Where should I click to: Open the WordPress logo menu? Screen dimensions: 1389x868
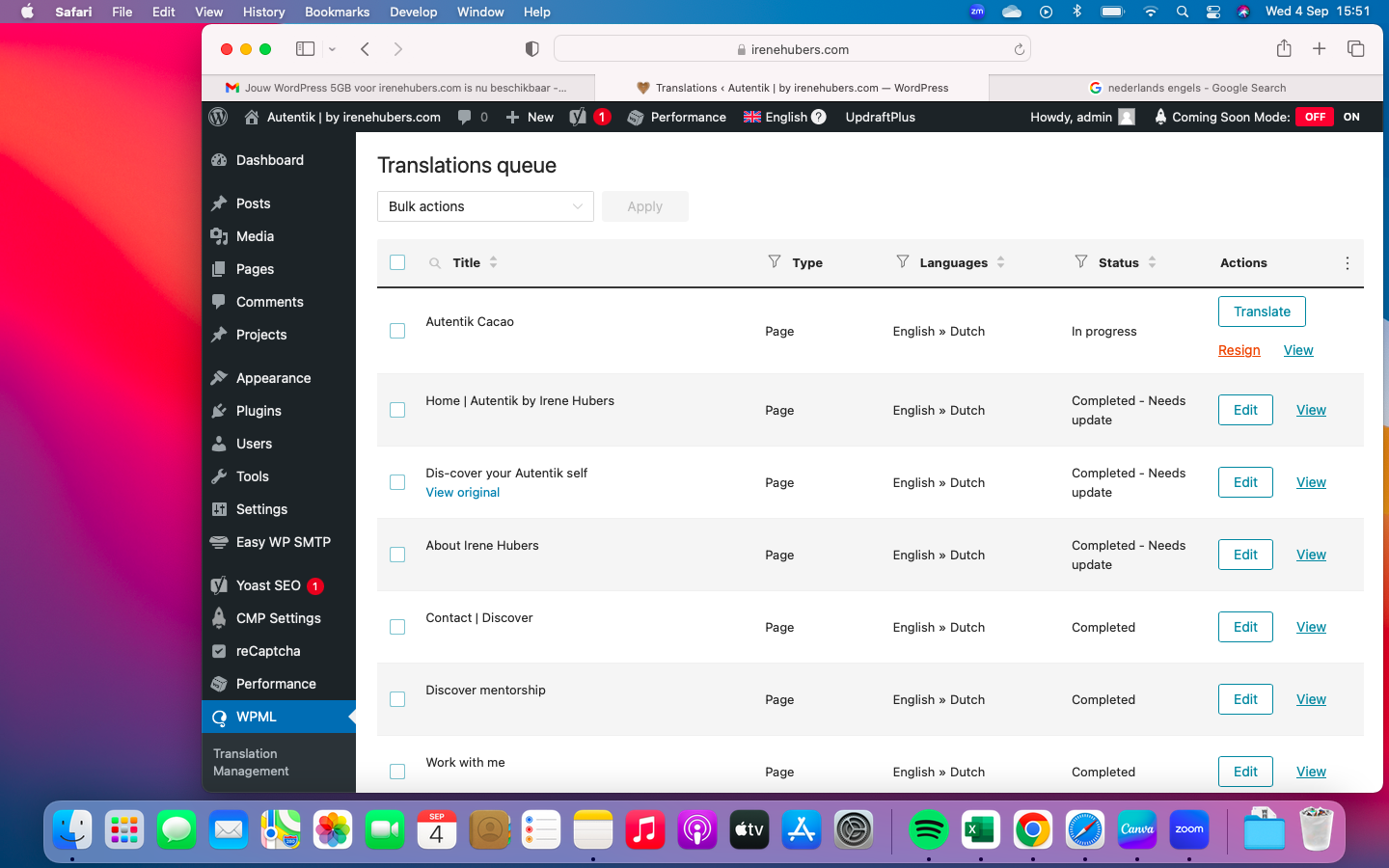(218, 117)
